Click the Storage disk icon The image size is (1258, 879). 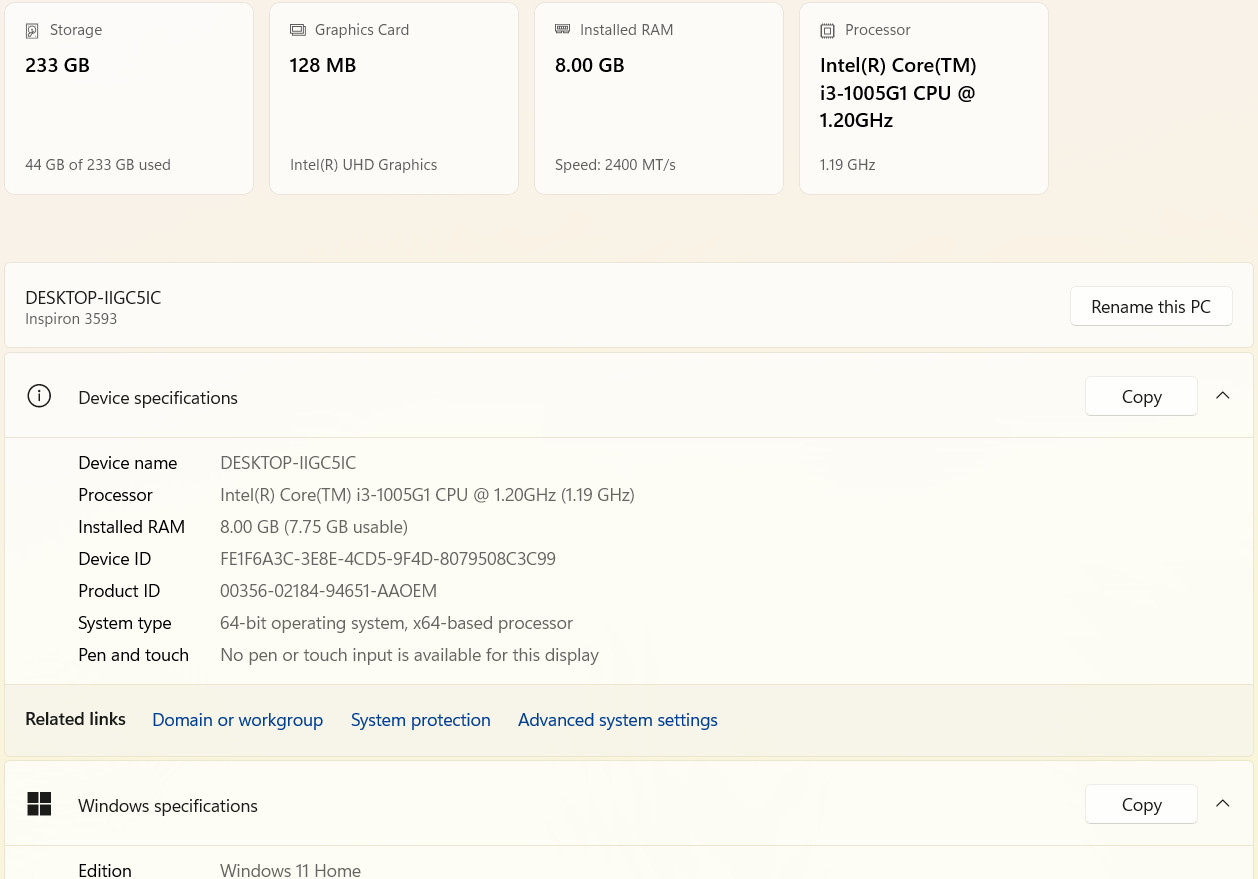click(x=32, y=31)
